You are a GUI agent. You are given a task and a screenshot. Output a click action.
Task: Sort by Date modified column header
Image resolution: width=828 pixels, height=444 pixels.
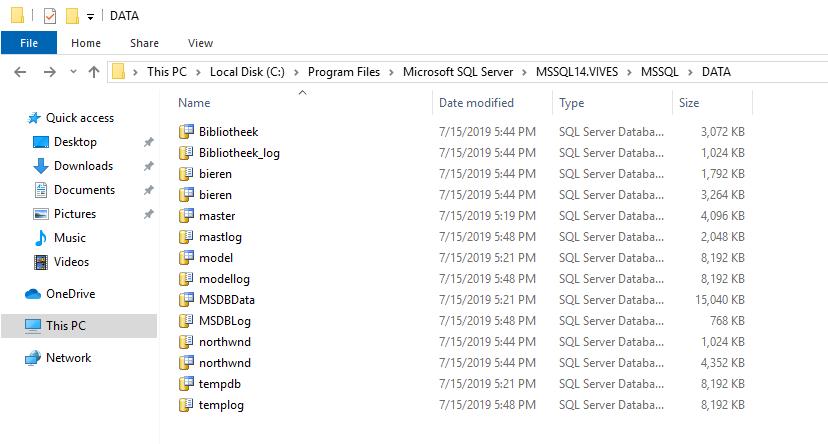click(476, 103)
